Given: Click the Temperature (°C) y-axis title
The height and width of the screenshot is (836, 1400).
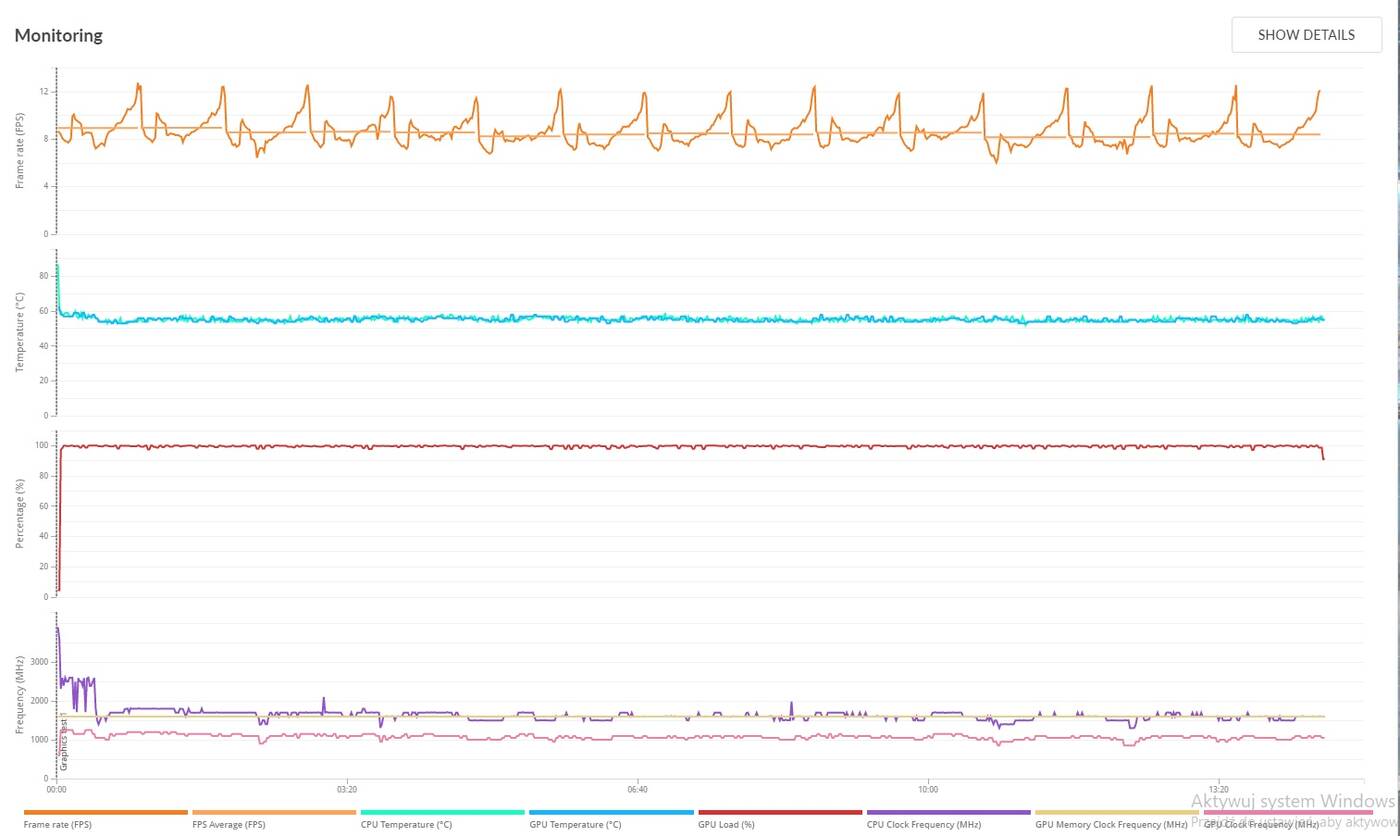Looking at the screenshot, I should click(x=20, y=332).
